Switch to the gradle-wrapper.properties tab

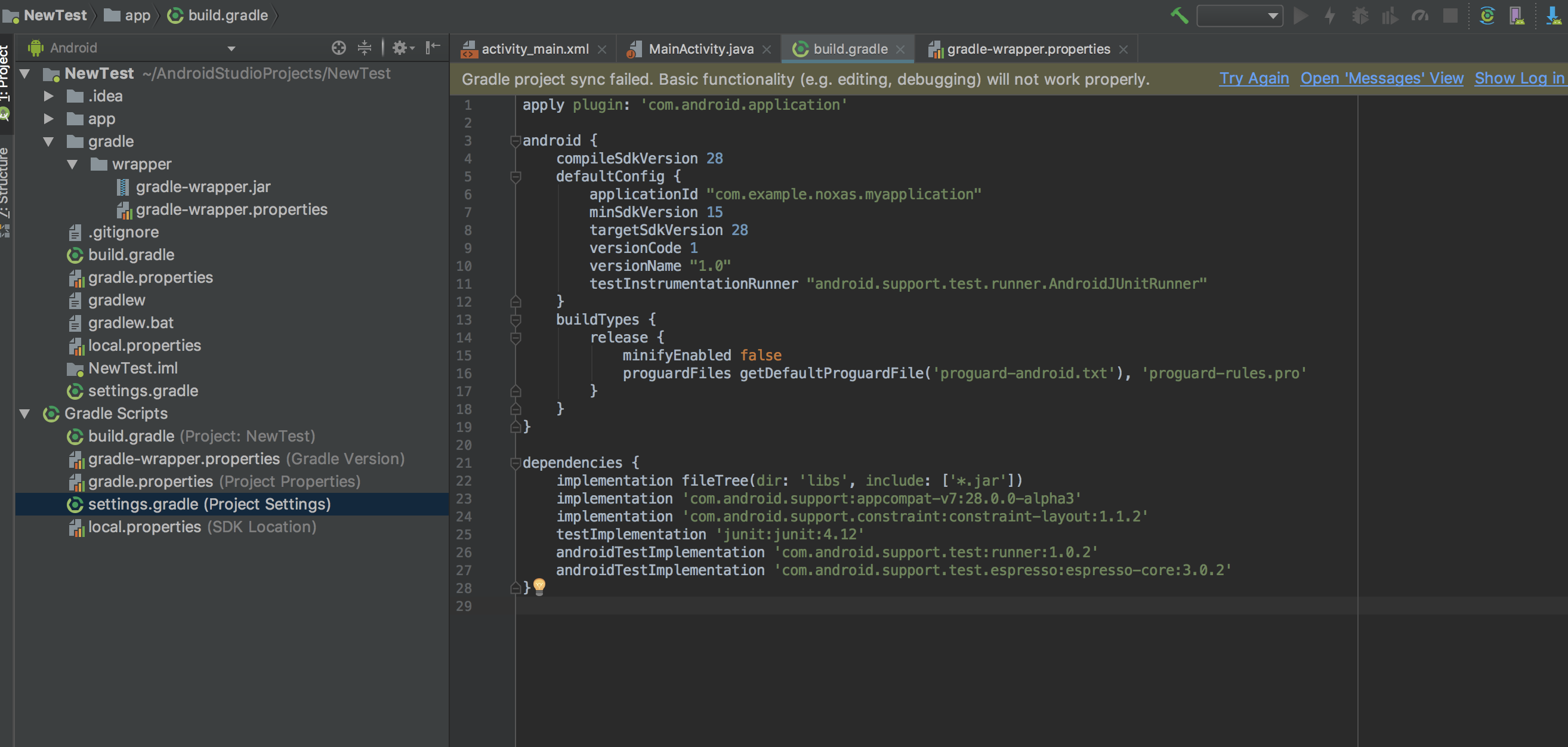click(1027, 50)
